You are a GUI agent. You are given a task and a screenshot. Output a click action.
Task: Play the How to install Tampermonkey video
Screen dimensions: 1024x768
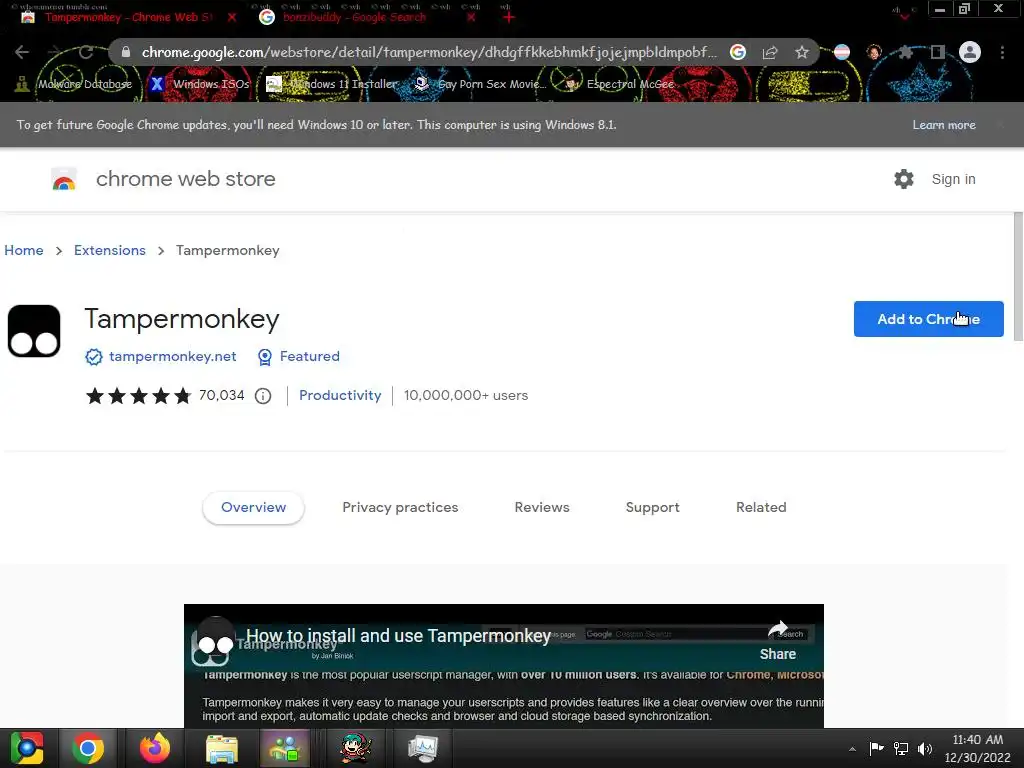click(x=504, y=666)
